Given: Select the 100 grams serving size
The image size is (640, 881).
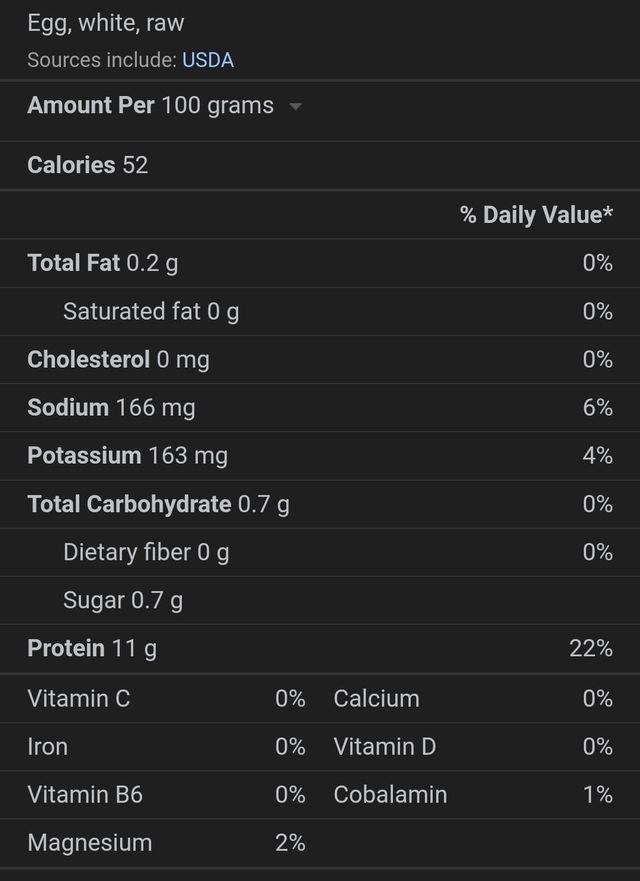Looking at the screenshot, I should click(217, 106).
